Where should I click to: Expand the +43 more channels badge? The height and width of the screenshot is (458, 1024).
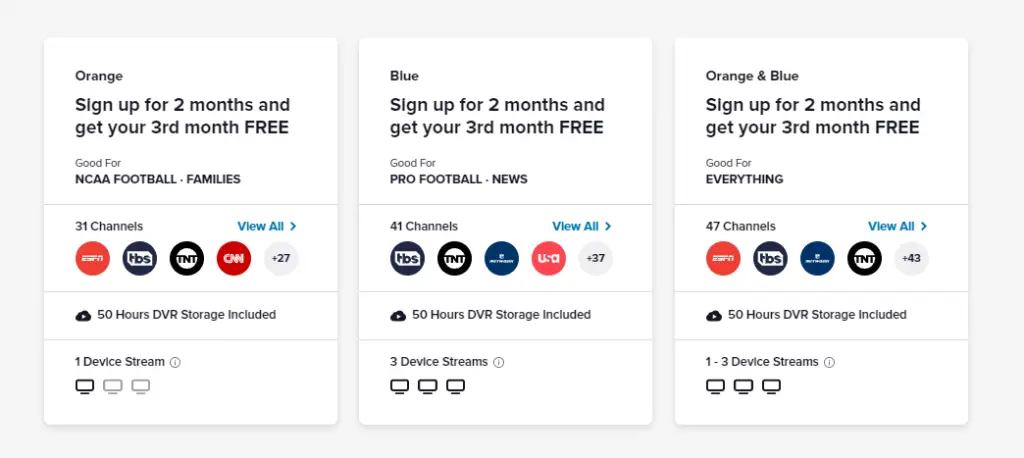pyautogui.click(x=912, y=258)
